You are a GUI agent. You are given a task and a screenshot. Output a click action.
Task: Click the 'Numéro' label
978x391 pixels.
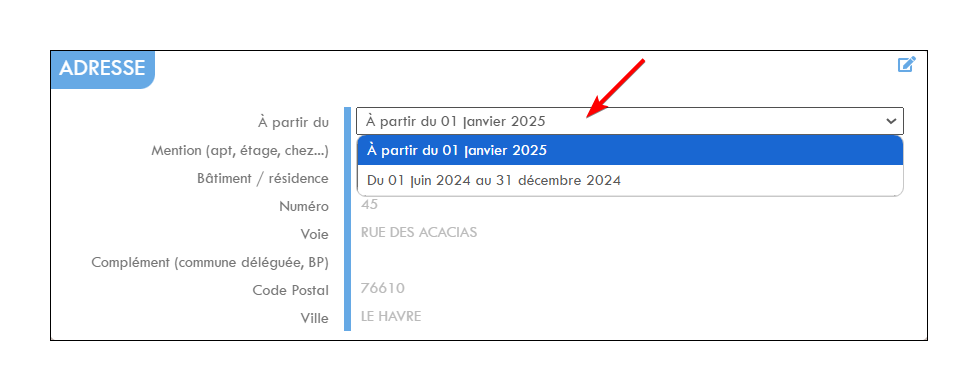coord(304,206)
